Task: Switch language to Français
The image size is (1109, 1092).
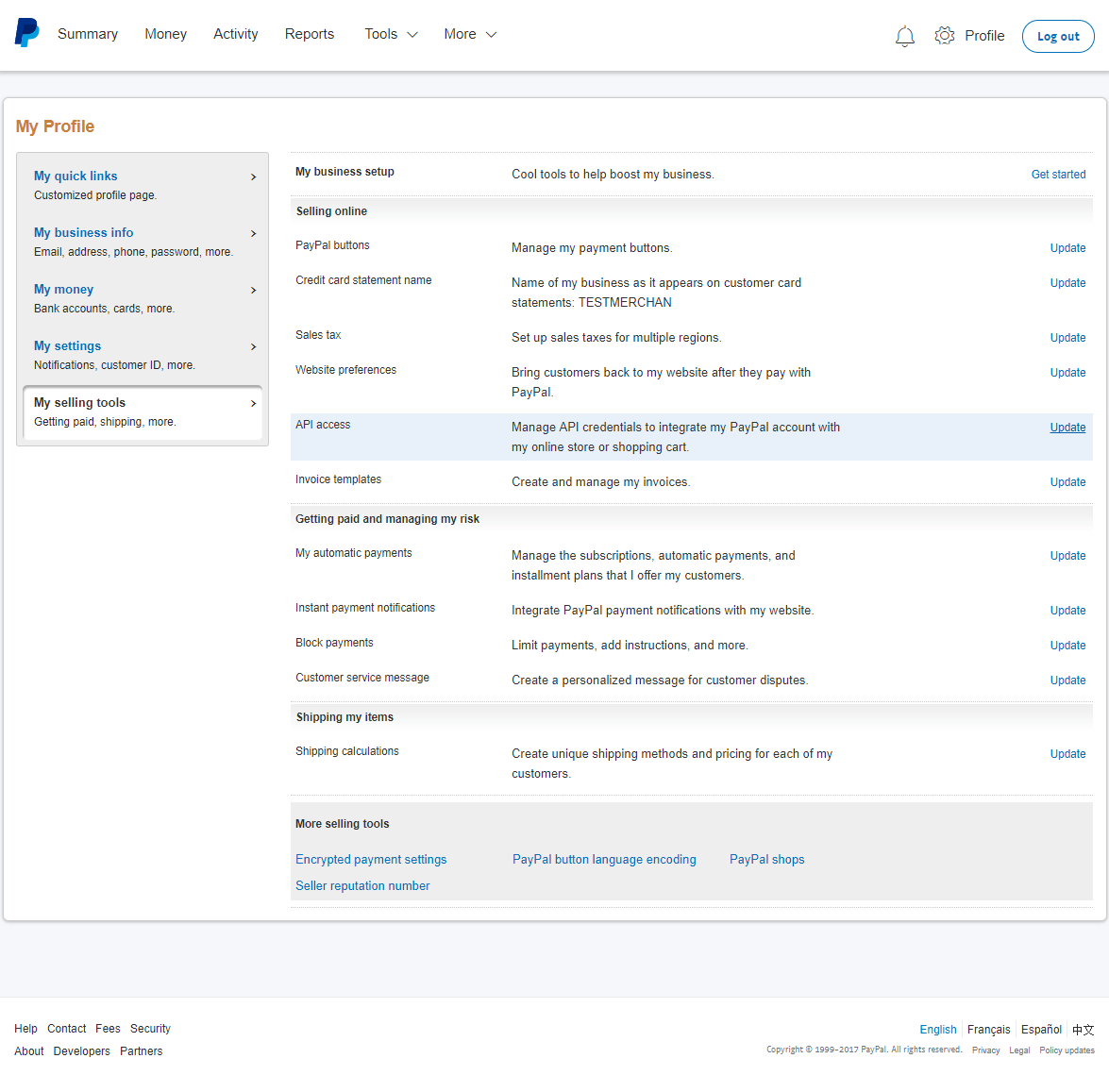Action: click(x=988, y=1030)
